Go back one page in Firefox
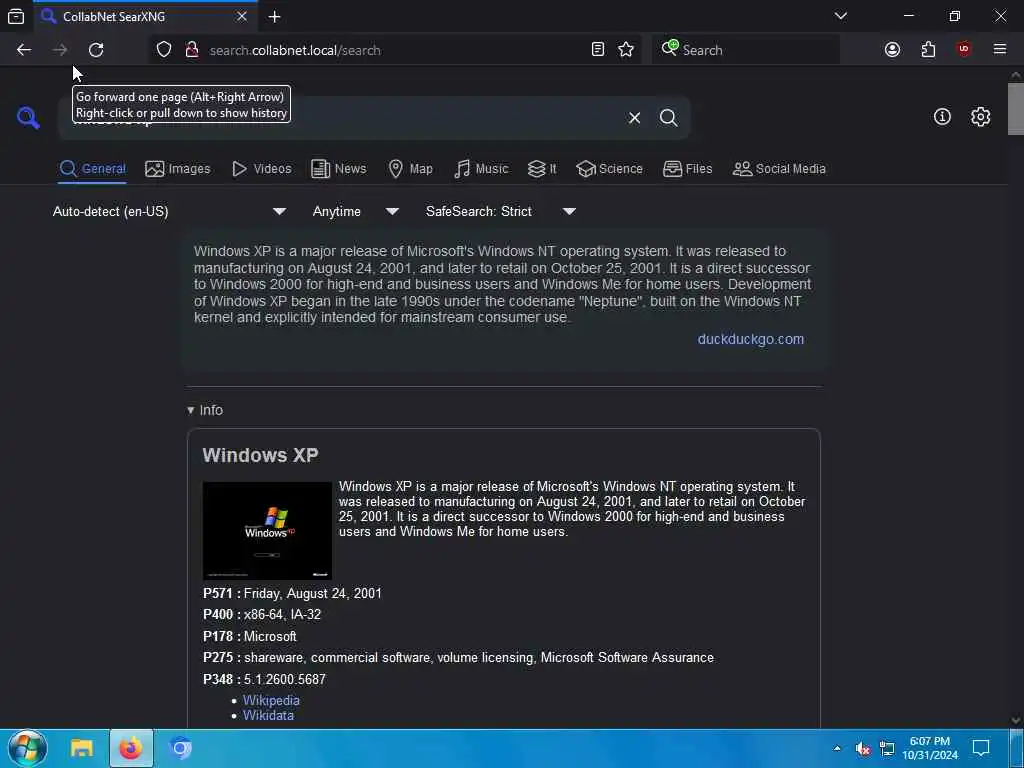The height and width of the screenshot is (768, 1024). point(24,50)
